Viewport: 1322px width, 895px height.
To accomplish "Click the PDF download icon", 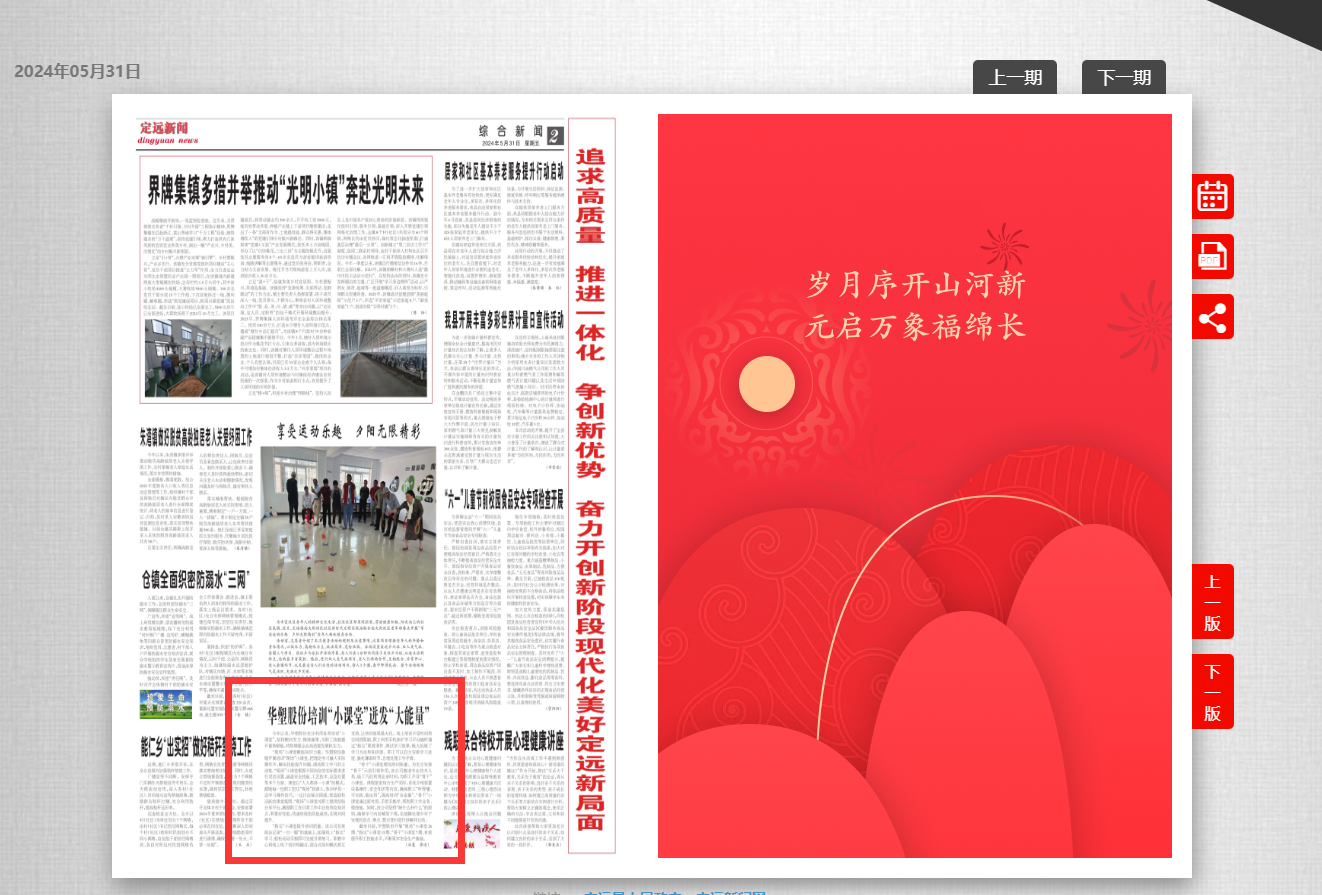I will (x=1212, y=256).
